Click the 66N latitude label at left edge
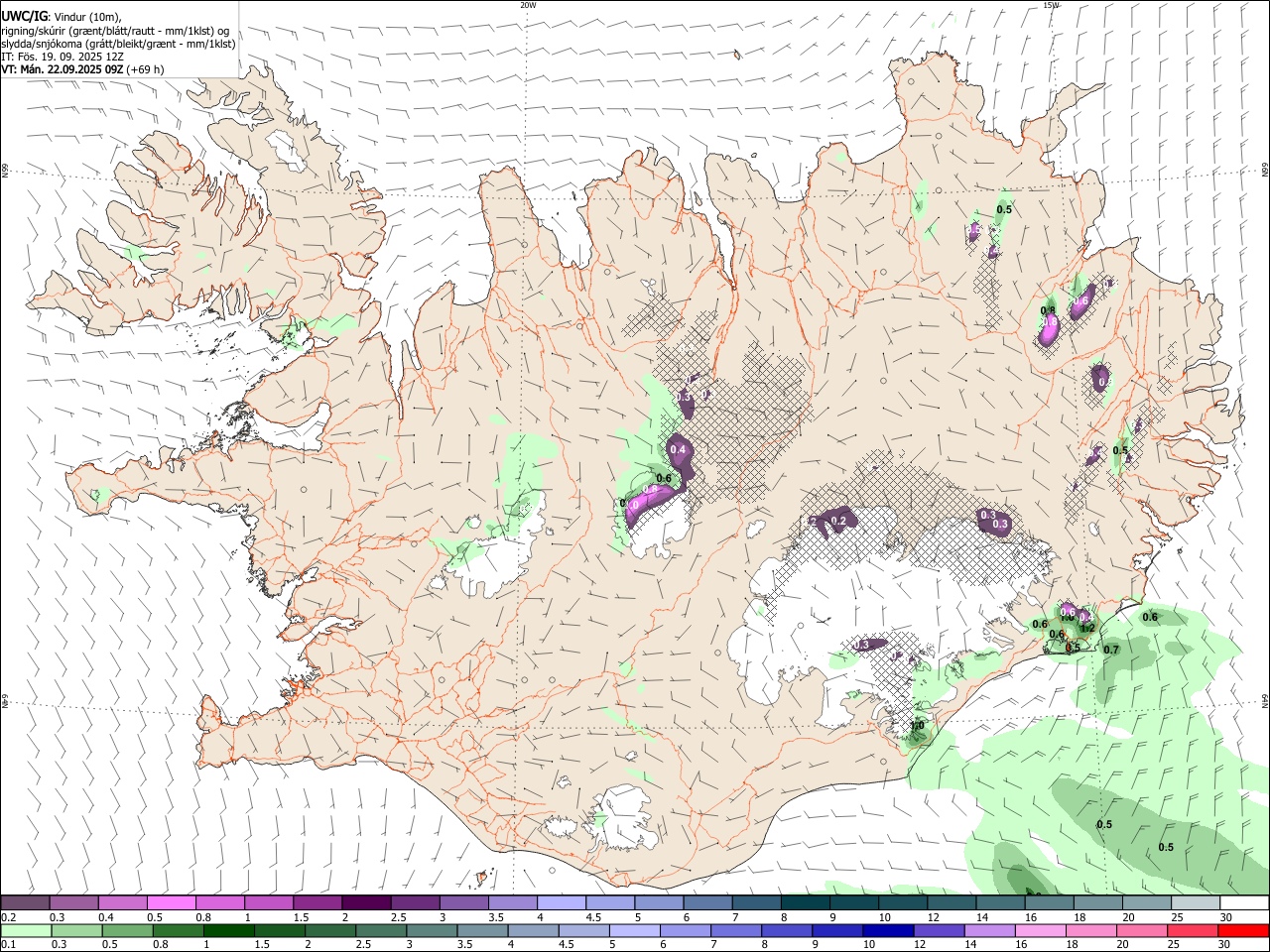 point(4,171)
